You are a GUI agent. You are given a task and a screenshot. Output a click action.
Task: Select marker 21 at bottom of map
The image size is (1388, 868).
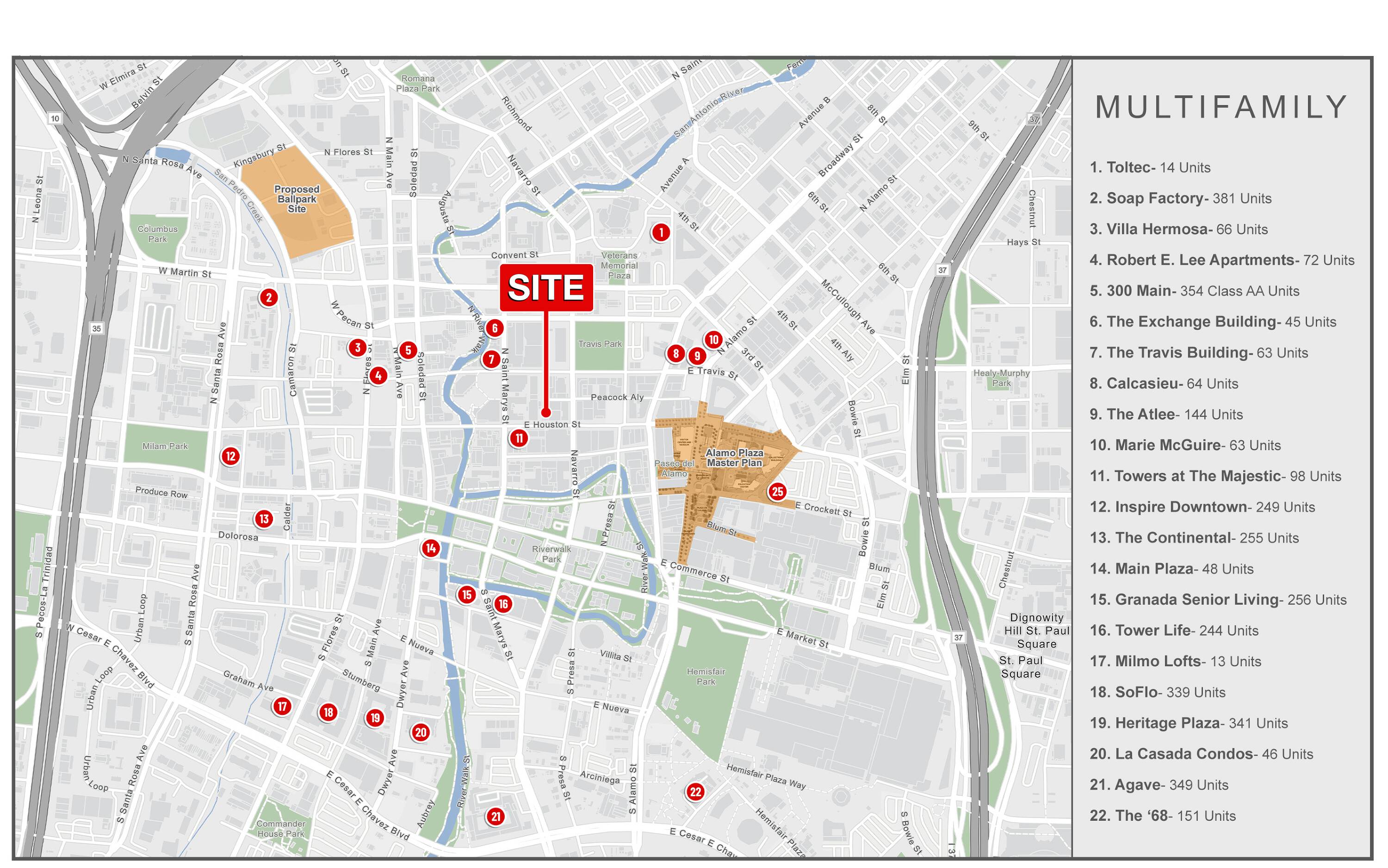pos(496,816)
